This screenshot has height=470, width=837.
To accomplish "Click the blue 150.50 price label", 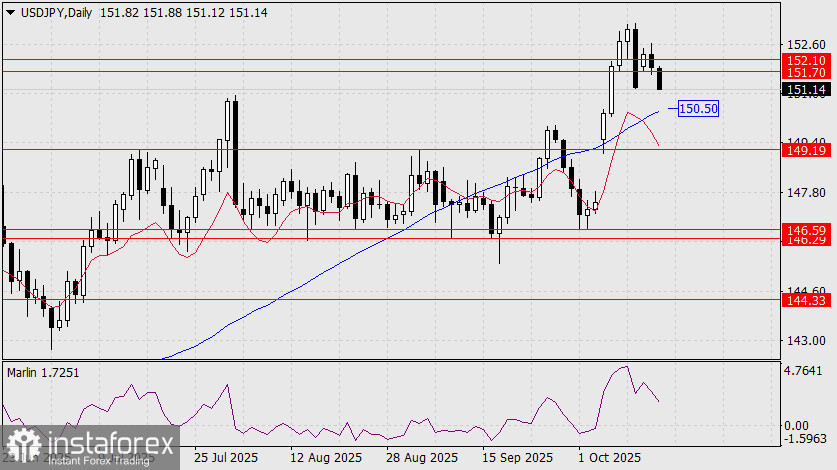I will point(698,108).
